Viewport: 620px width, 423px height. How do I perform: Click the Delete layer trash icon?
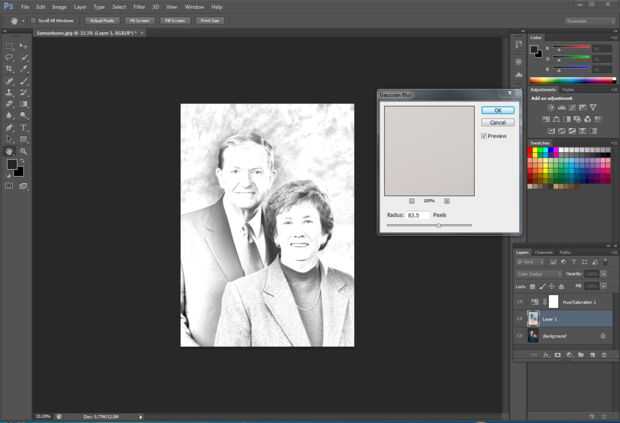click(604, 355)
